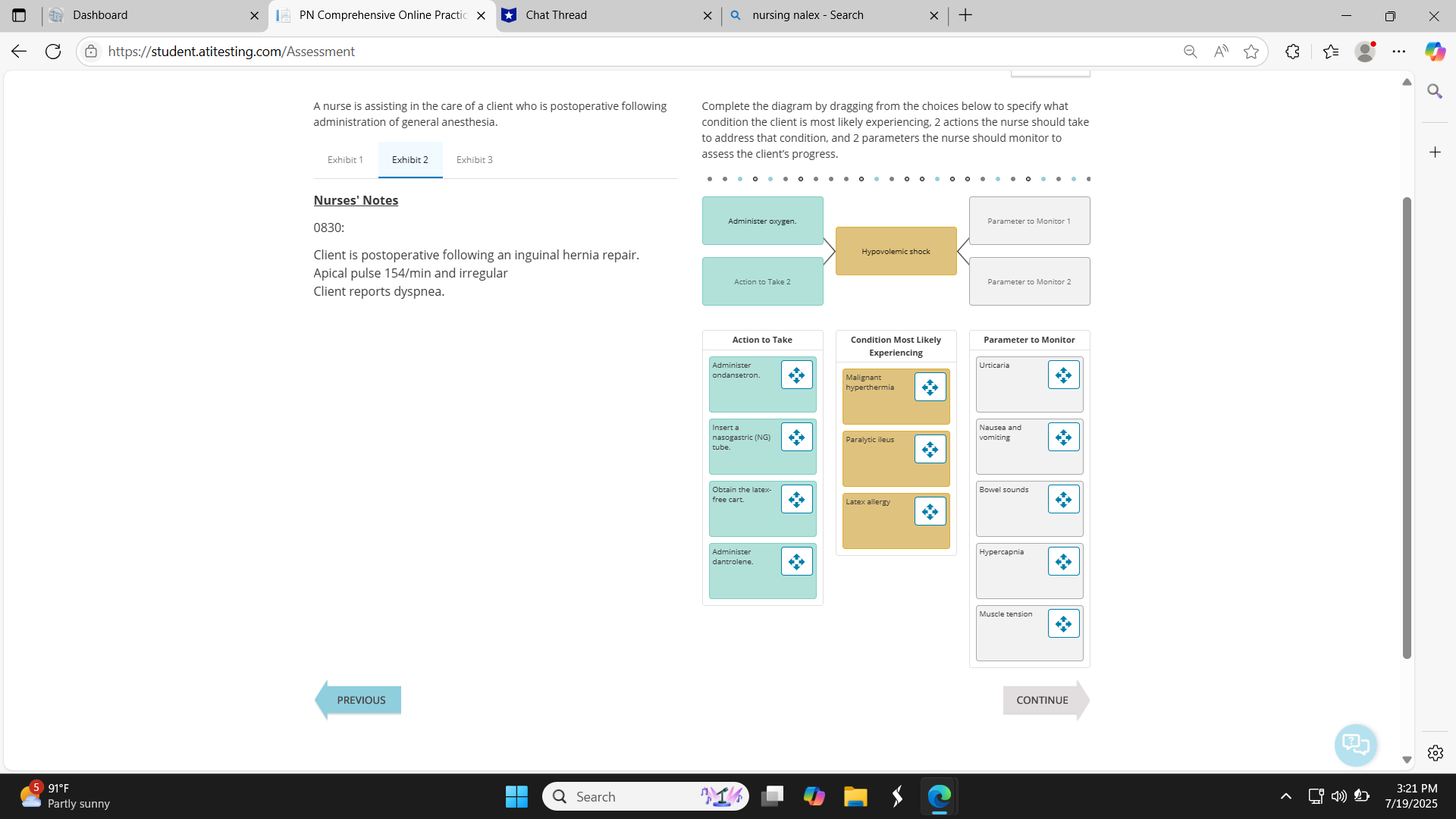Click the CONTINUE button
This screenshot has height=819, width=1456.
click(x=1042, y=700)
